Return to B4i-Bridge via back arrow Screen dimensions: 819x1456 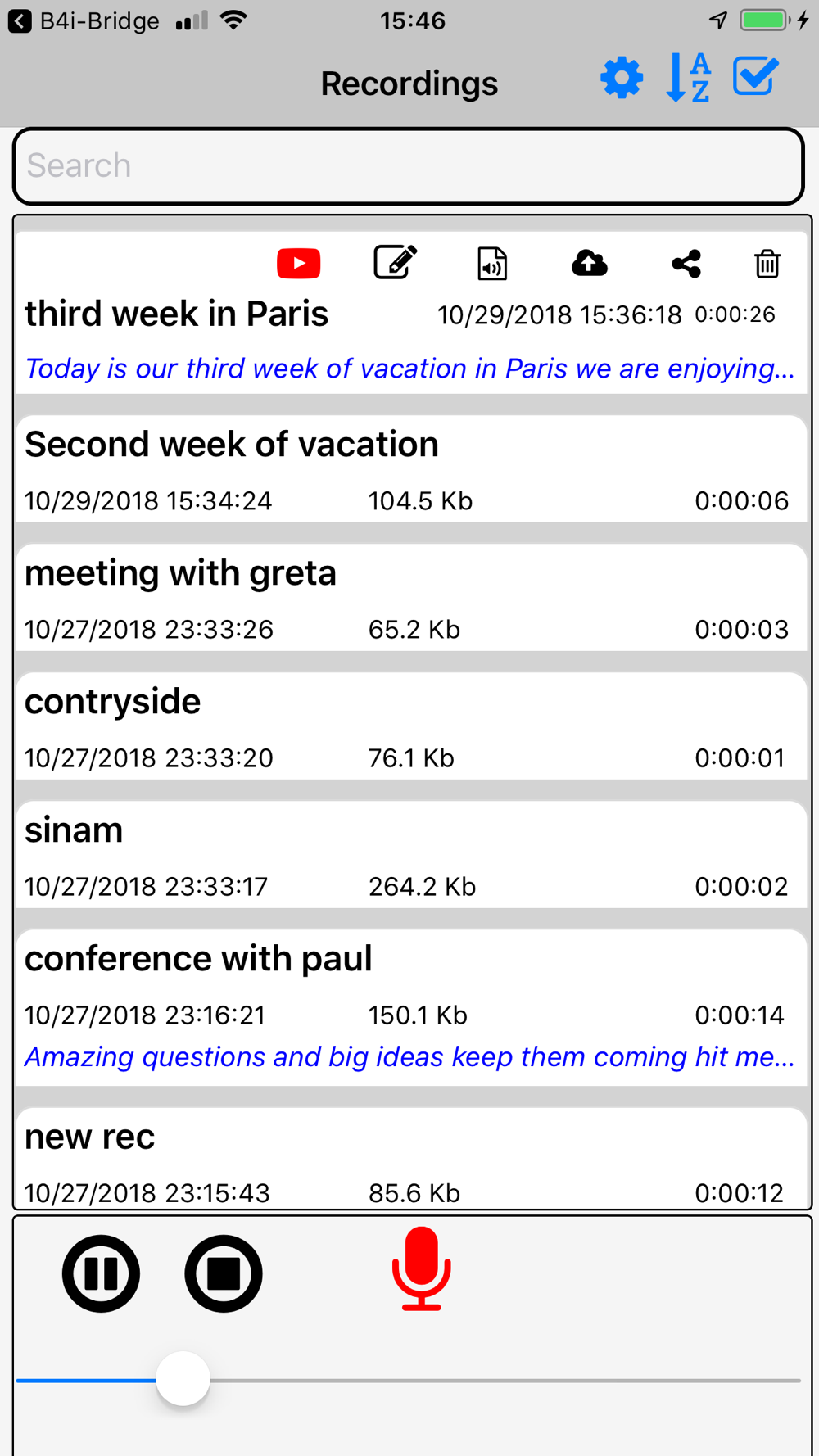pyautogui.click(x=20, y=21)
